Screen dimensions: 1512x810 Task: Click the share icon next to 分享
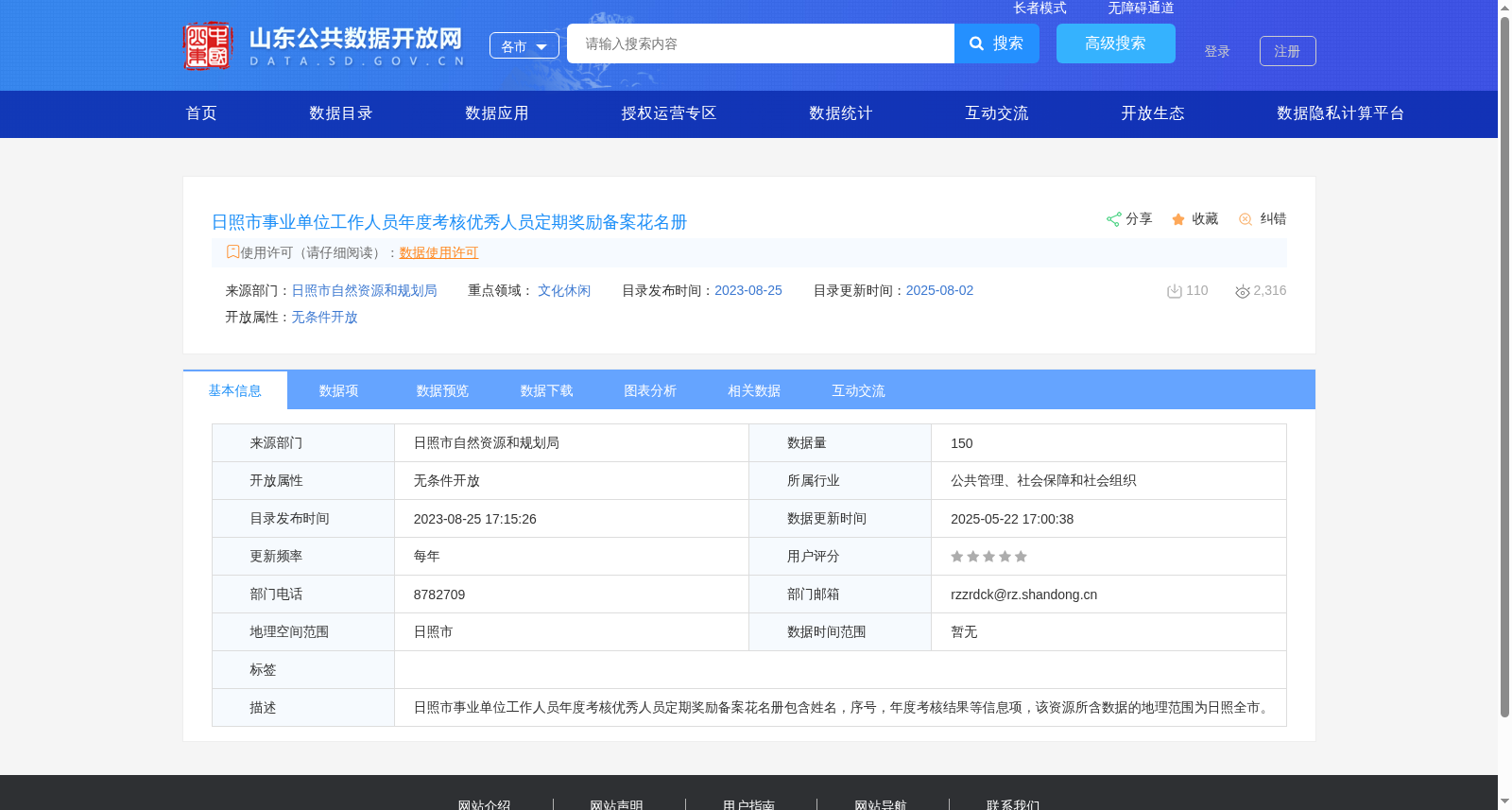coord(1113,219)
